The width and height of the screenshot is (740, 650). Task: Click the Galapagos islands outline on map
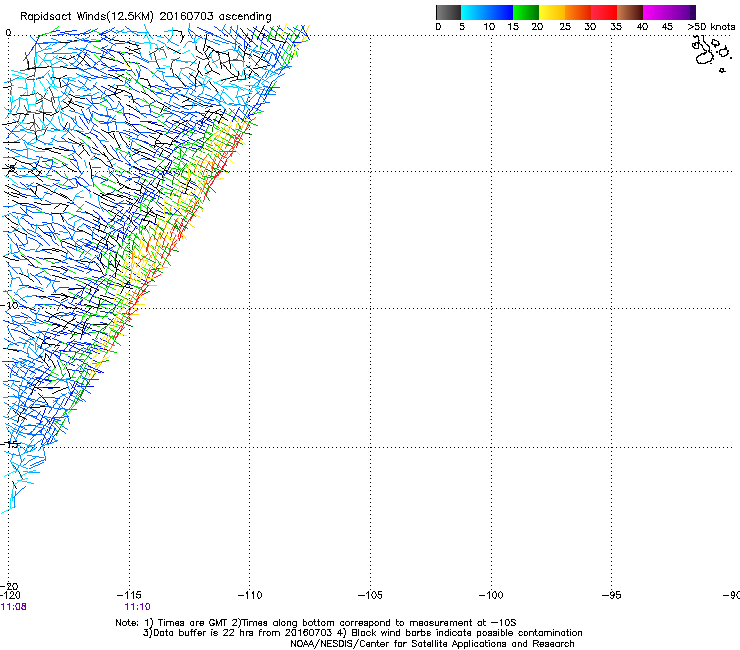click(711, 53)
